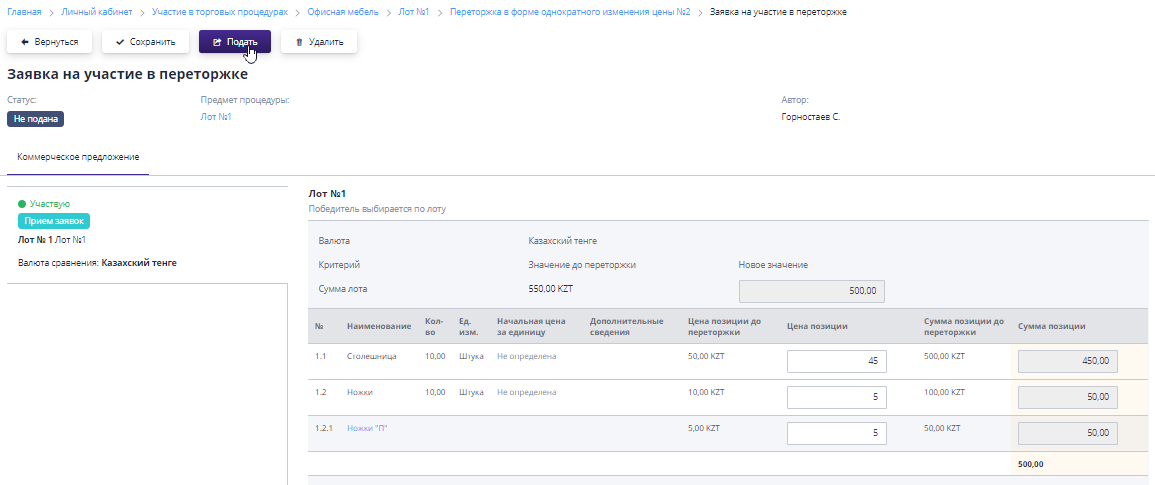Edit the Ножки position price field

coord(836,397)
